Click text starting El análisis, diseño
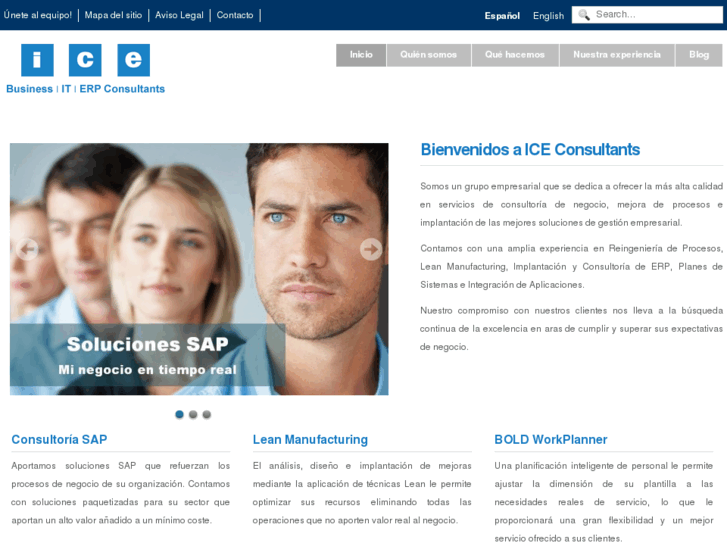Image resolution: width=727 pixels, height=545 pixels. [362, 493]
